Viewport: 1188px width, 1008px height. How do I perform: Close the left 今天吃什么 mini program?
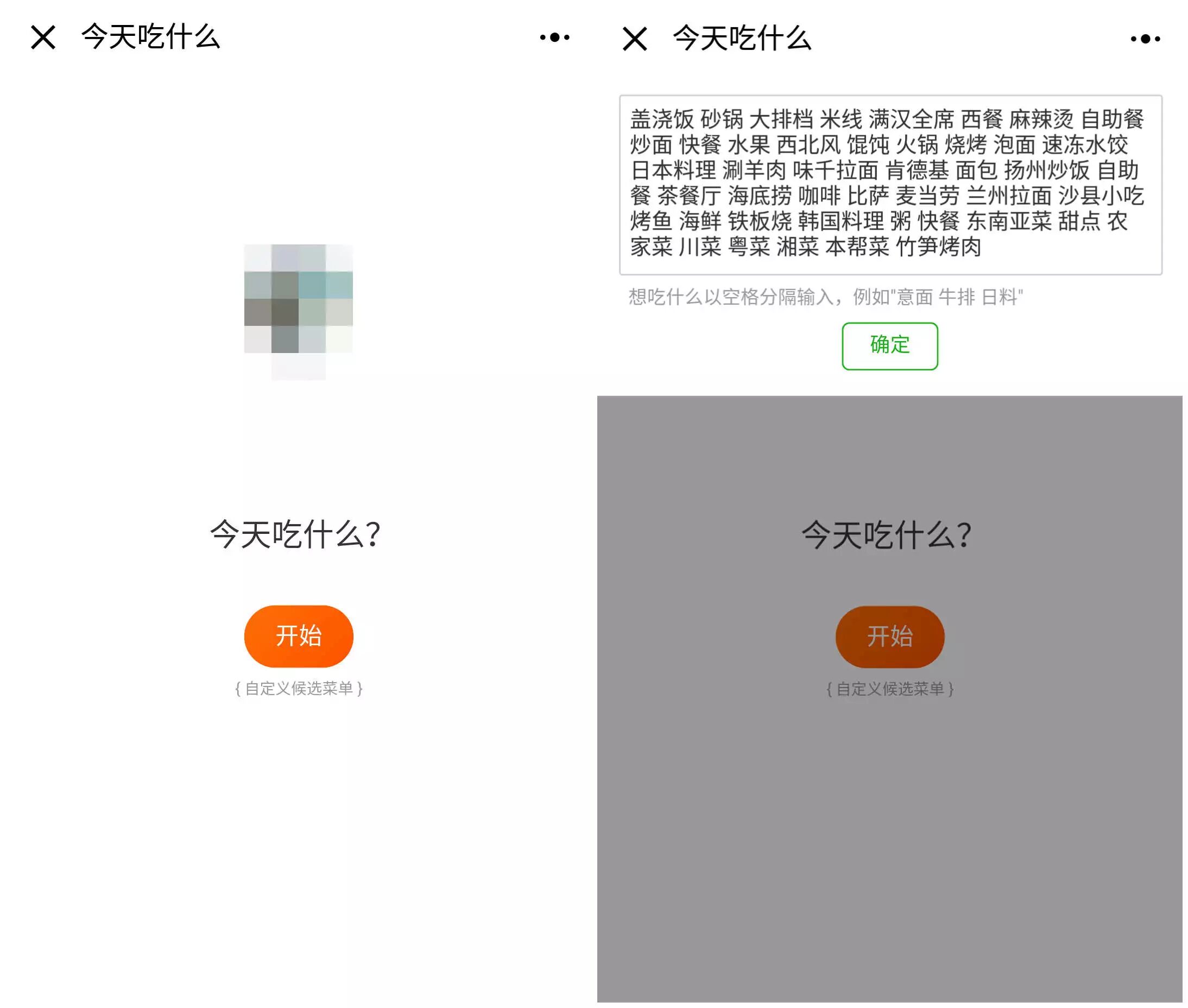tap(43, 37)
